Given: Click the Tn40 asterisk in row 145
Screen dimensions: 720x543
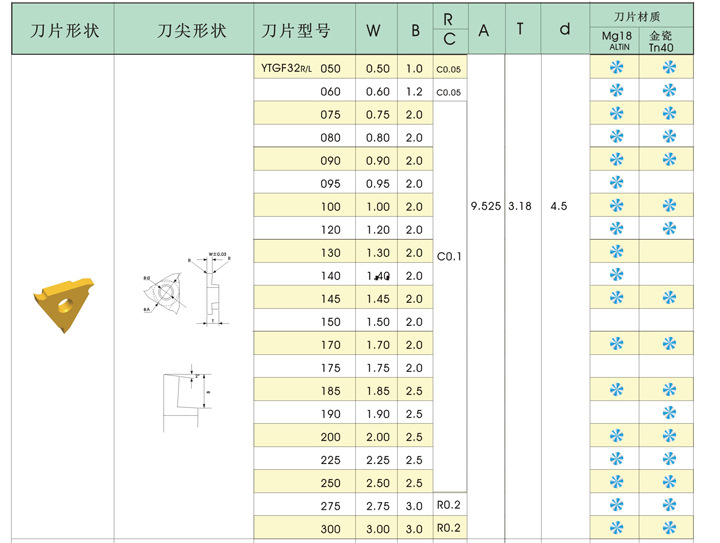Looking at the screenshot, I should click(669, 297).
